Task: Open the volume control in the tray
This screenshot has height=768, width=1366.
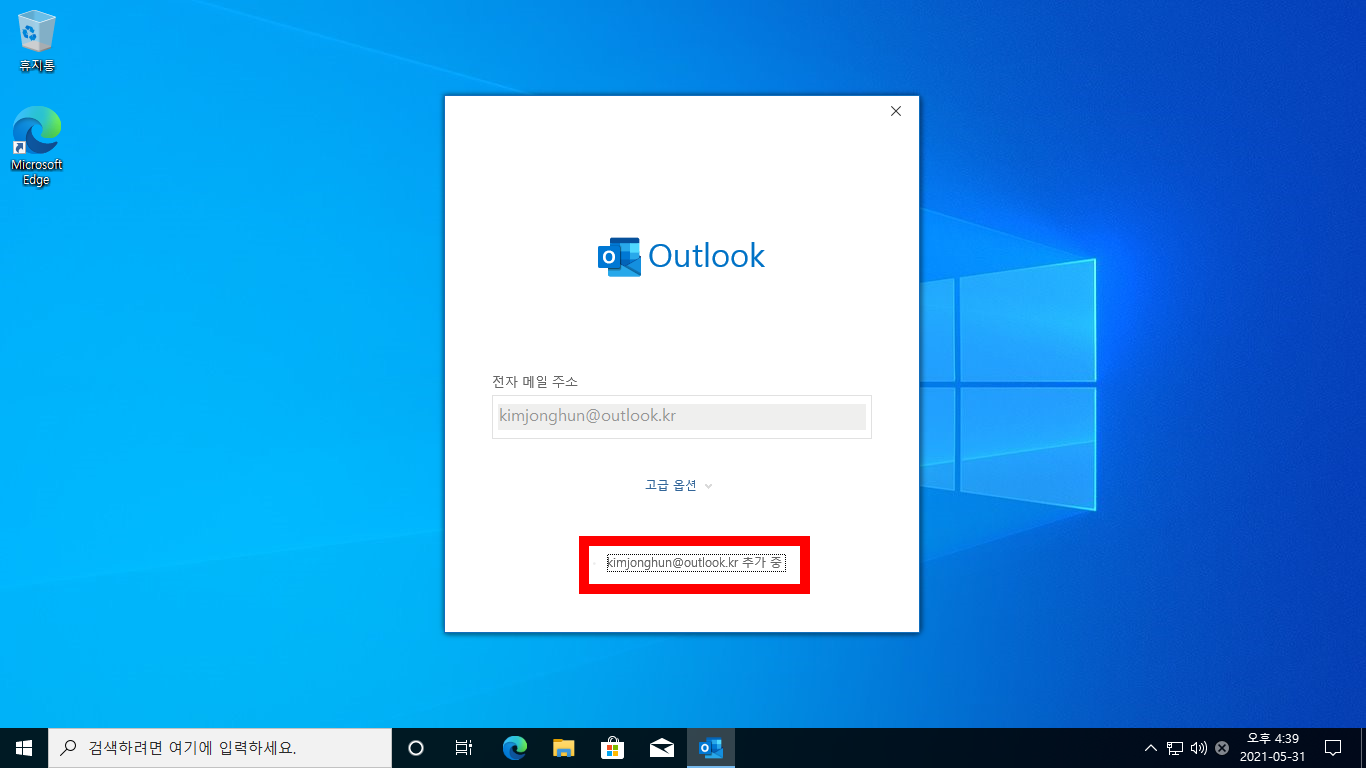Action: (x=1199, y=747)
